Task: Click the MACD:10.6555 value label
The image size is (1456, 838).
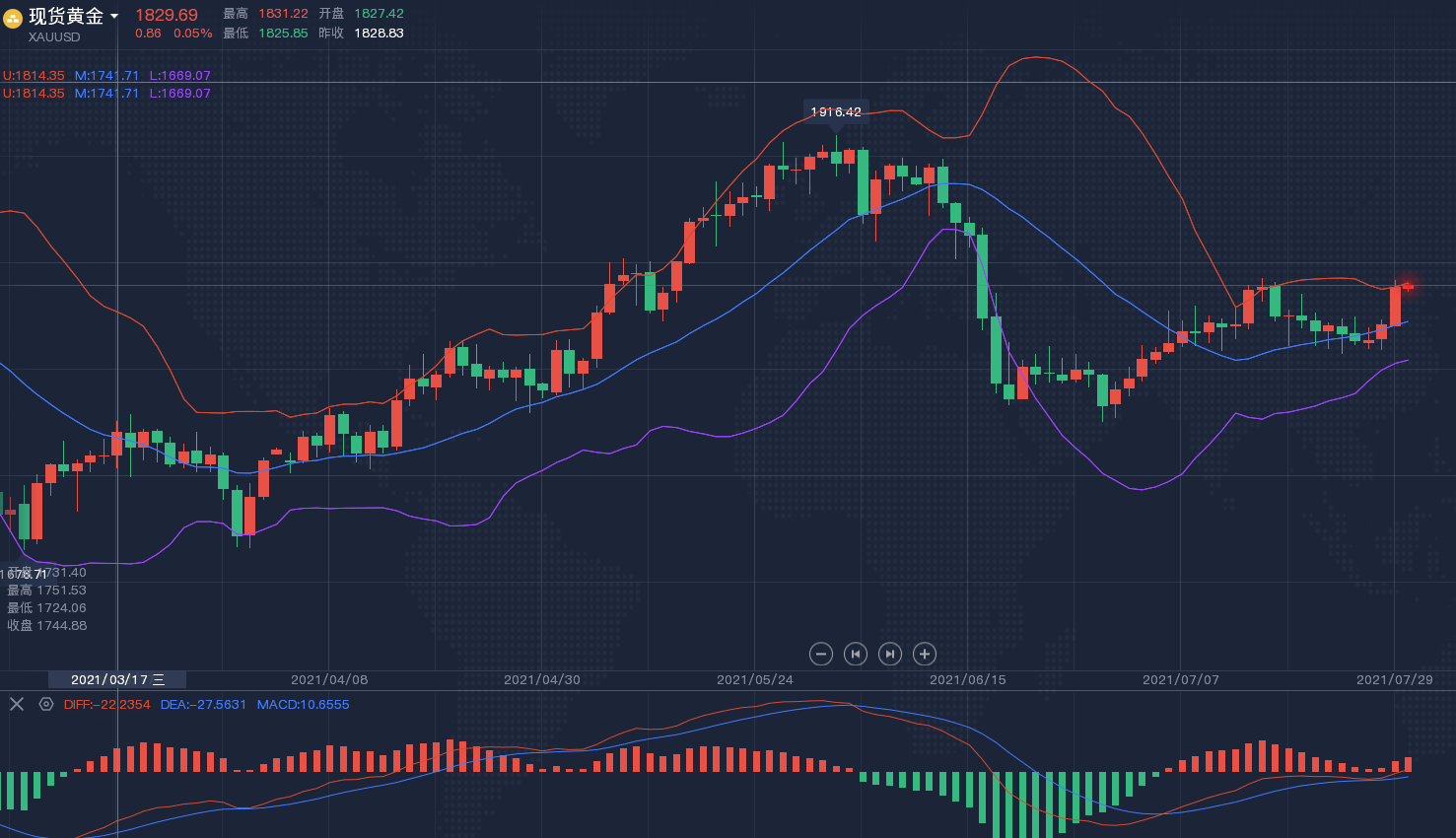Action: (x=303, y=704)
